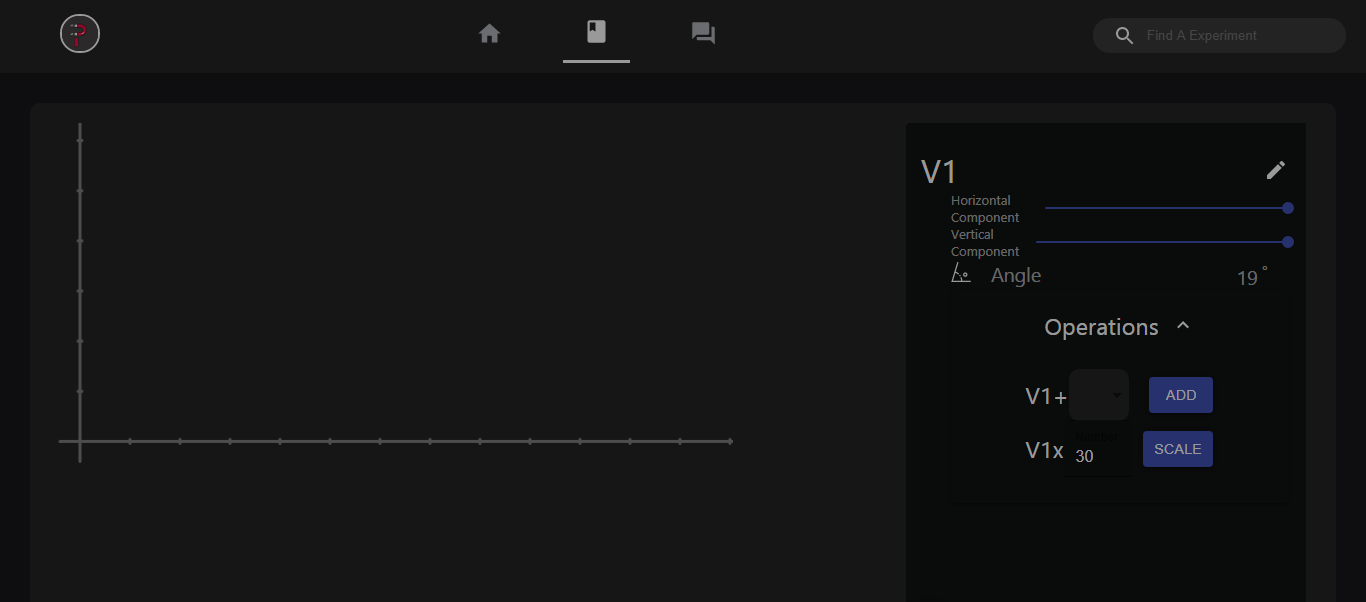This screenshot has width=1366, height=602.
Task: Open the book (experiments) tab icon
Action: pos(596,32)
